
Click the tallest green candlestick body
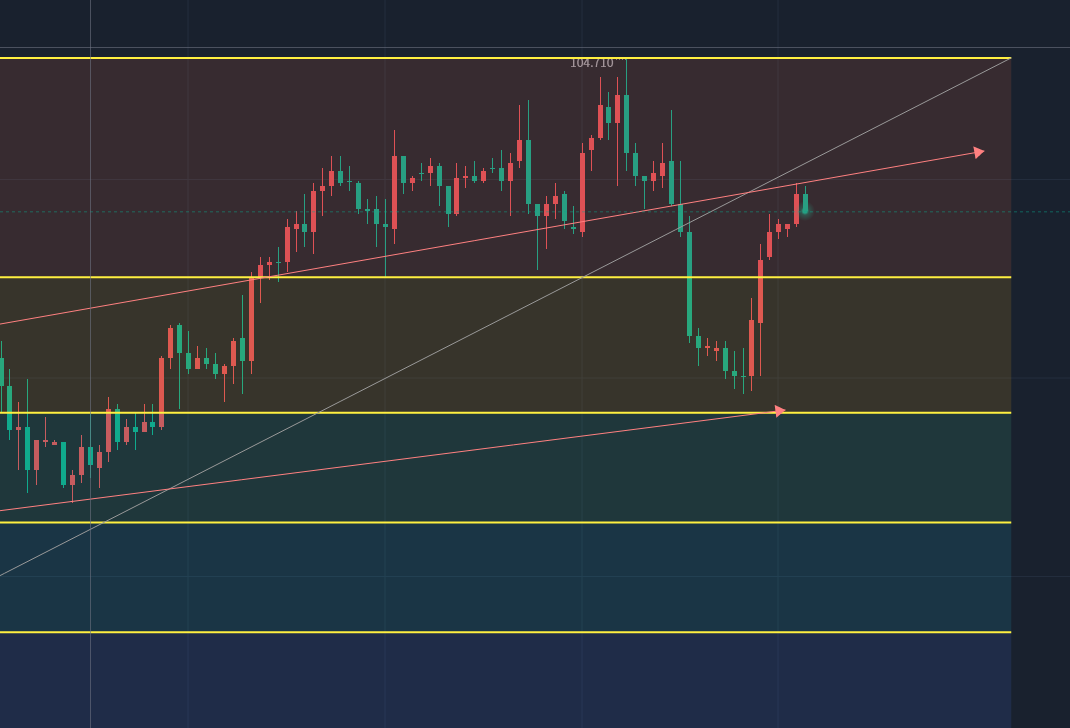tap(689, 284)
